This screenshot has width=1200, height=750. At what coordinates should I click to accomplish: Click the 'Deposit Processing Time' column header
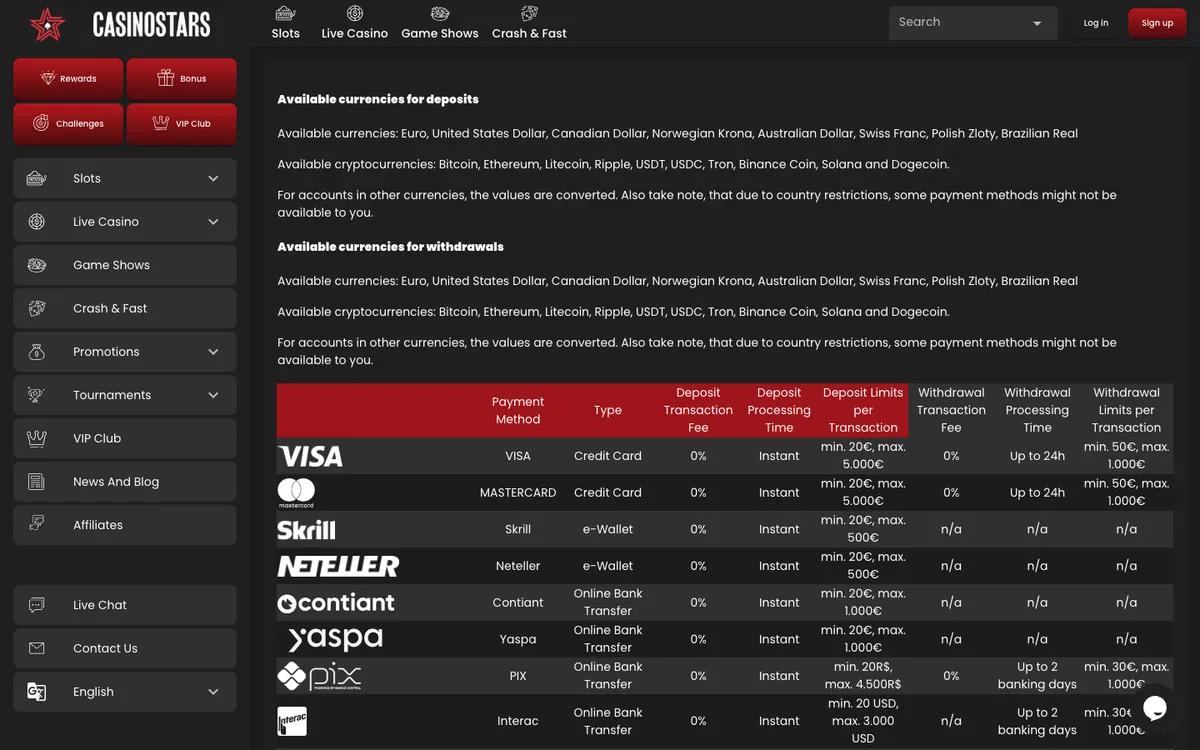tap(779, 410)
